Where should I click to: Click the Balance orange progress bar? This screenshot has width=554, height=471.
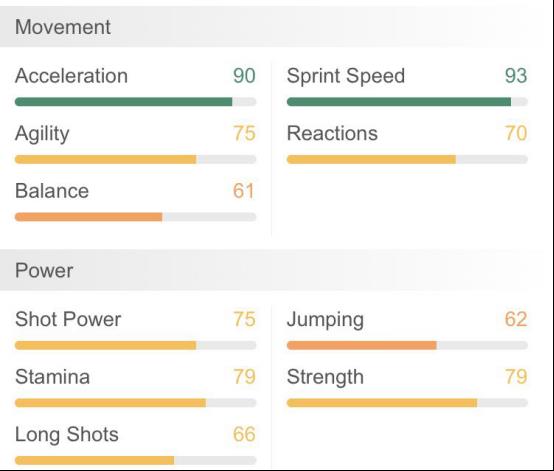[135, 217]
